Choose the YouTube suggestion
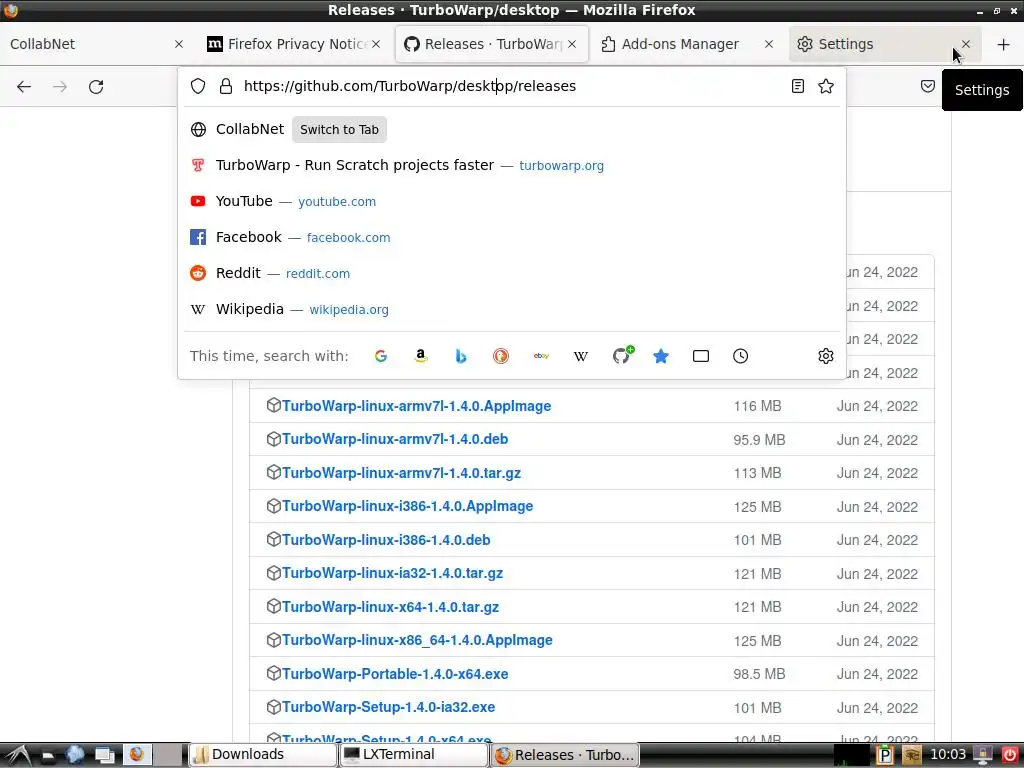Screen dimensions: 1024x768 pyautogui.click(x=511, y=201)
